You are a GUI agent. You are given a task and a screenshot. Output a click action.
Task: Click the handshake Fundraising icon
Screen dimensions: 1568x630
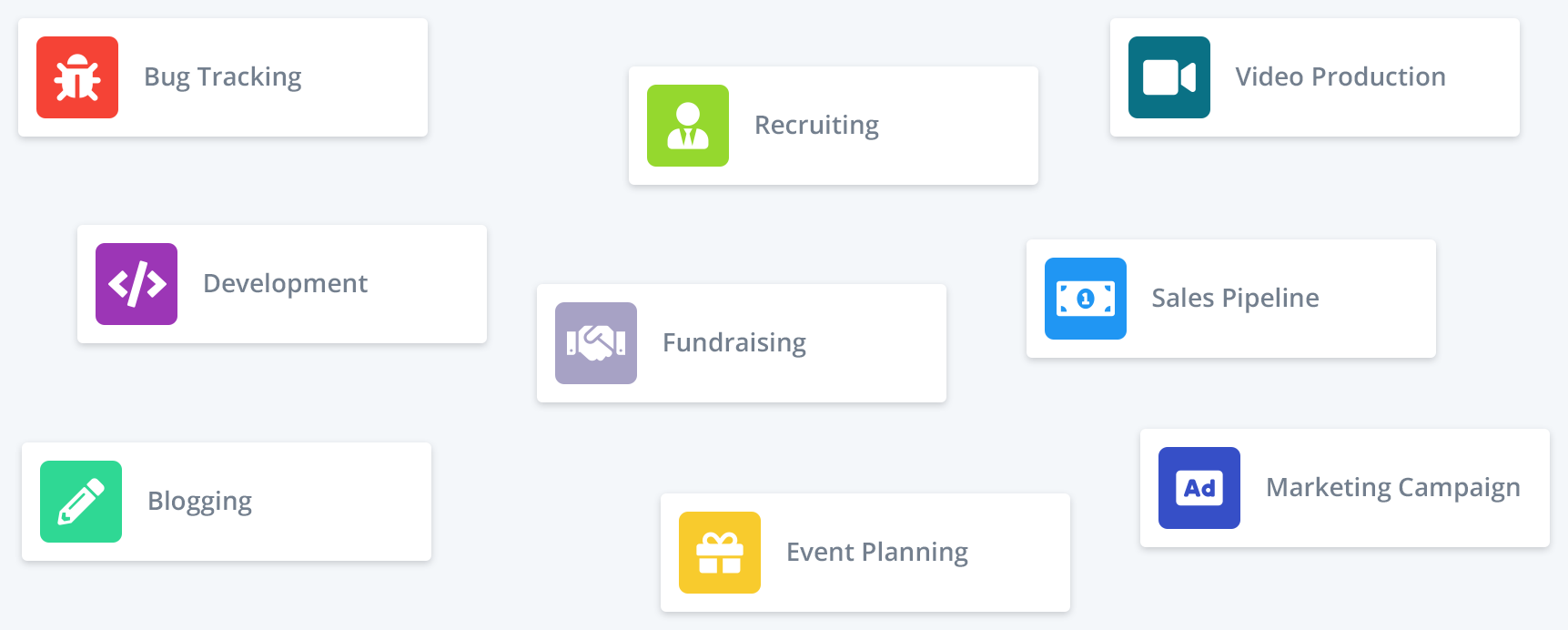click(596, 343)
